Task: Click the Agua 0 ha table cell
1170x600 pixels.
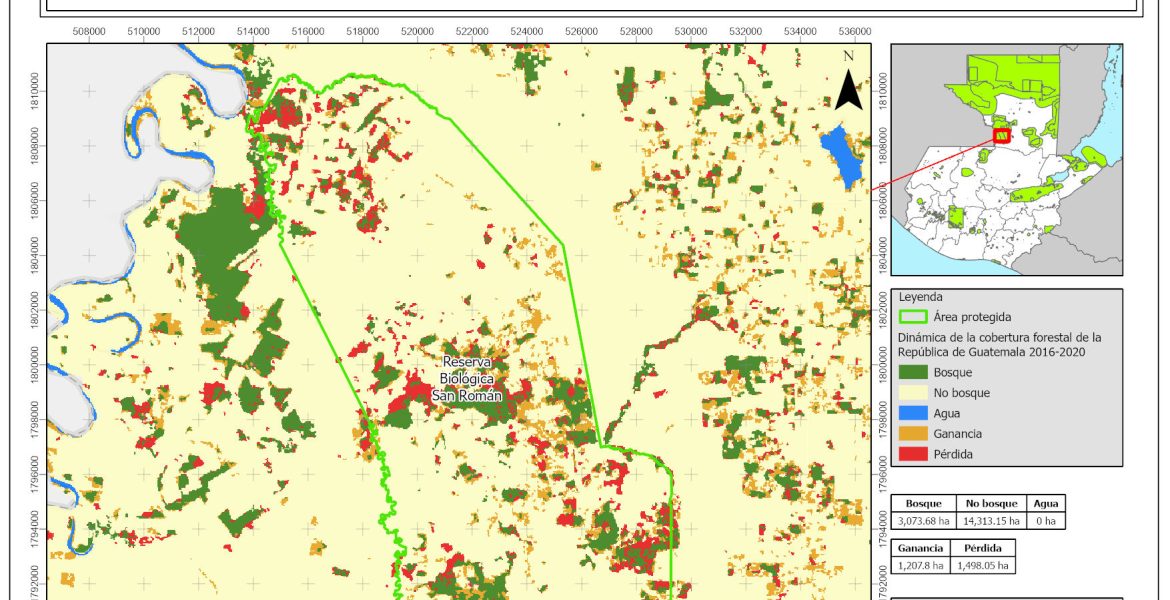Action: tap(1045, 520)
